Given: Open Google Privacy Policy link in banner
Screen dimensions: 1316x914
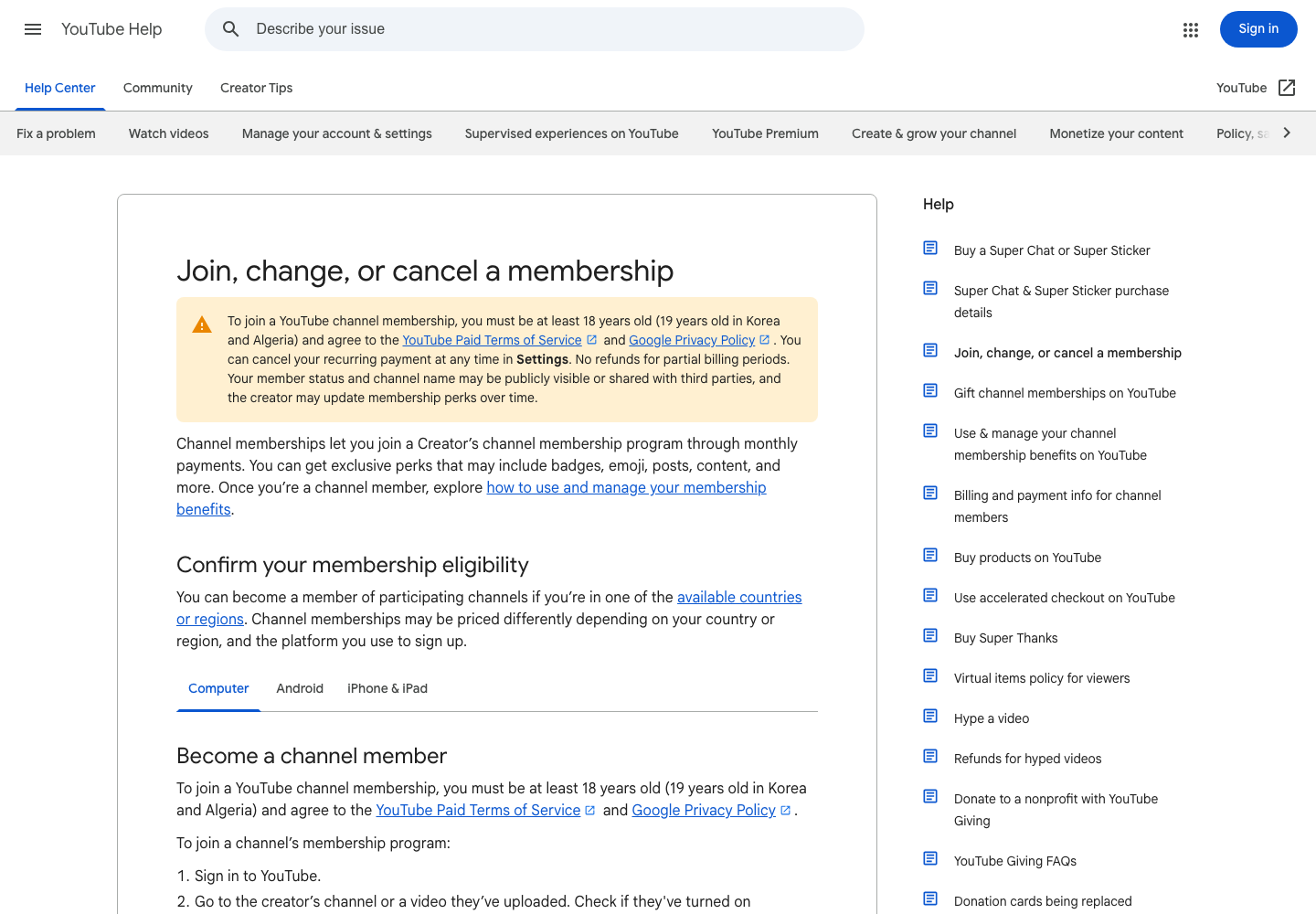Looking at the screenshot, I should click(x=692, y=340).
